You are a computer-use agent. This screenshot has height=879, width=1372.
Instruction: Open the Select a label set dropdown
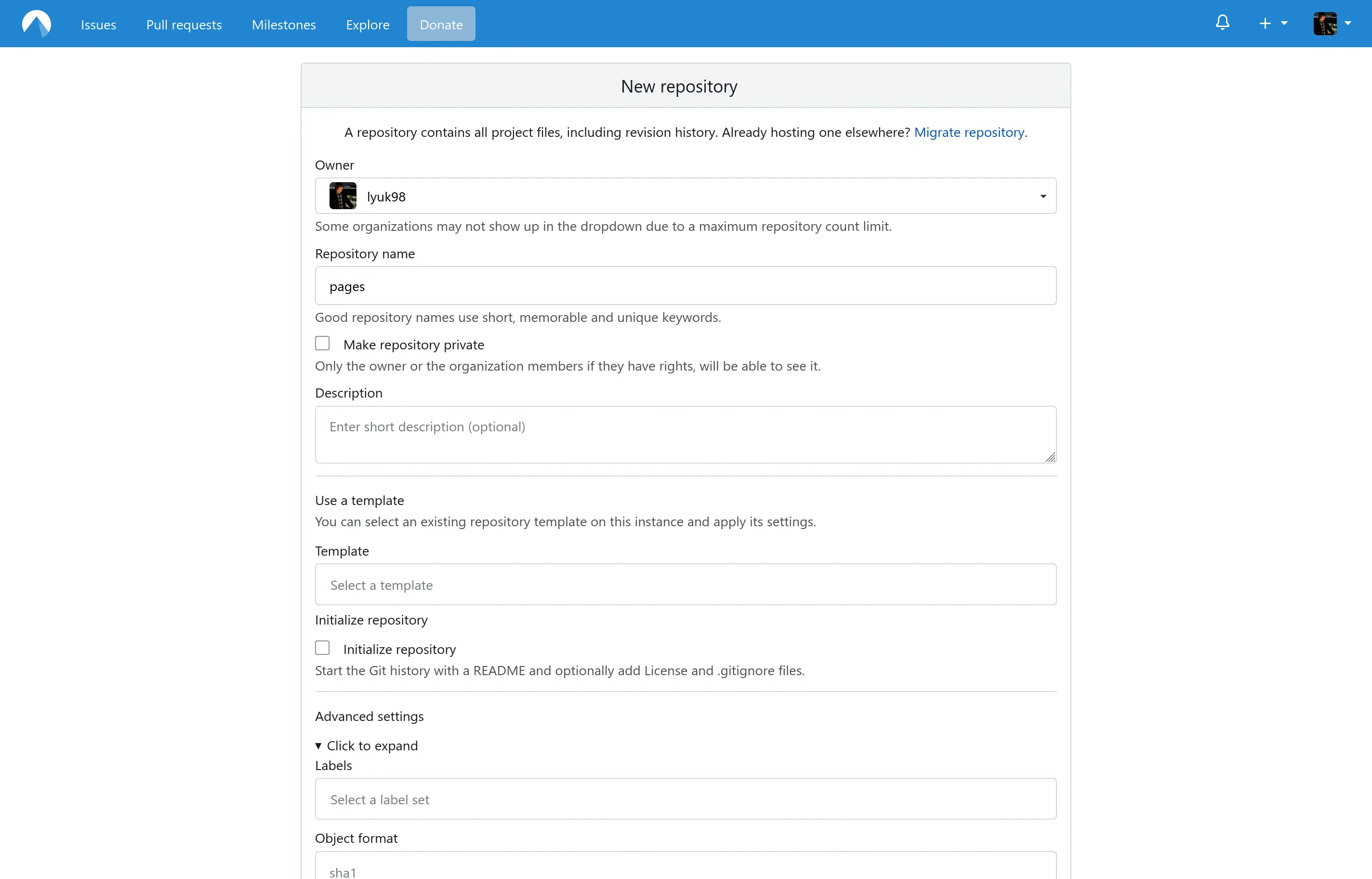685,799
